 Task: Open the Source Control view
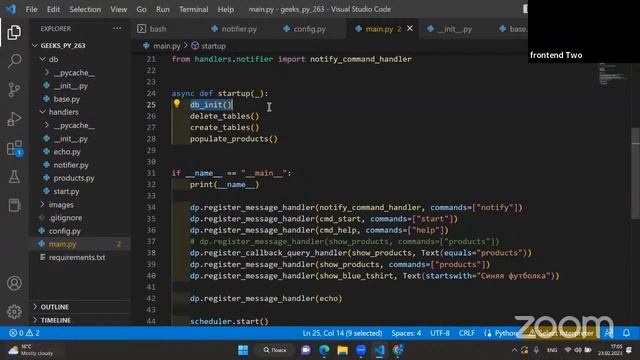click(14, 89)
